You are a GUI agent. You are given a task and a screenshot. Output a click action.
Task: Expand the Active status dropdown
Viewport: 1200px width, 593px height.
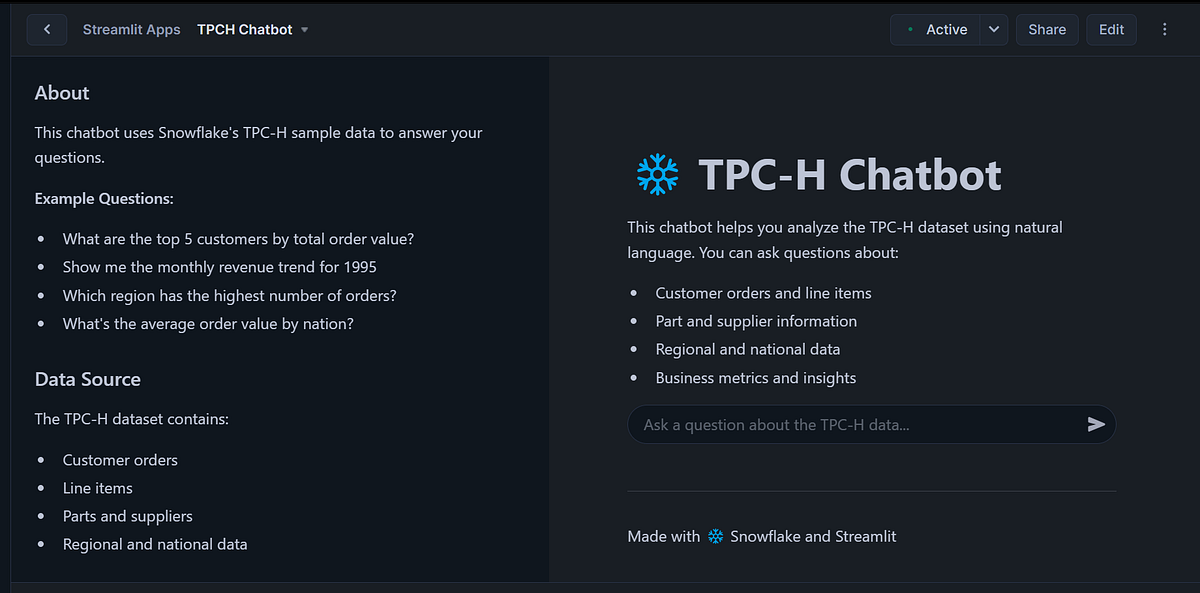[993, 29]
